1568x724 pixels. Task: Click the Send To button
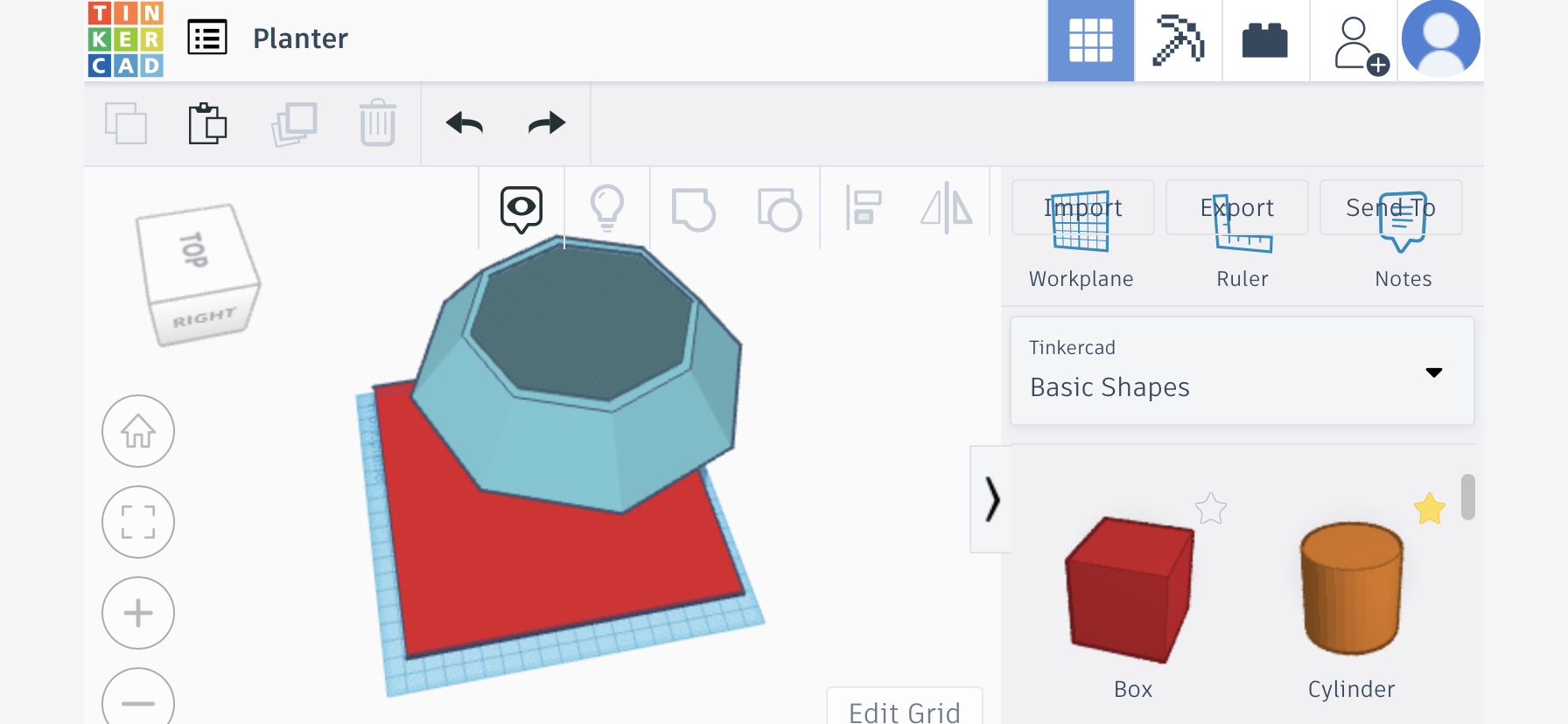pos(1391,207)
